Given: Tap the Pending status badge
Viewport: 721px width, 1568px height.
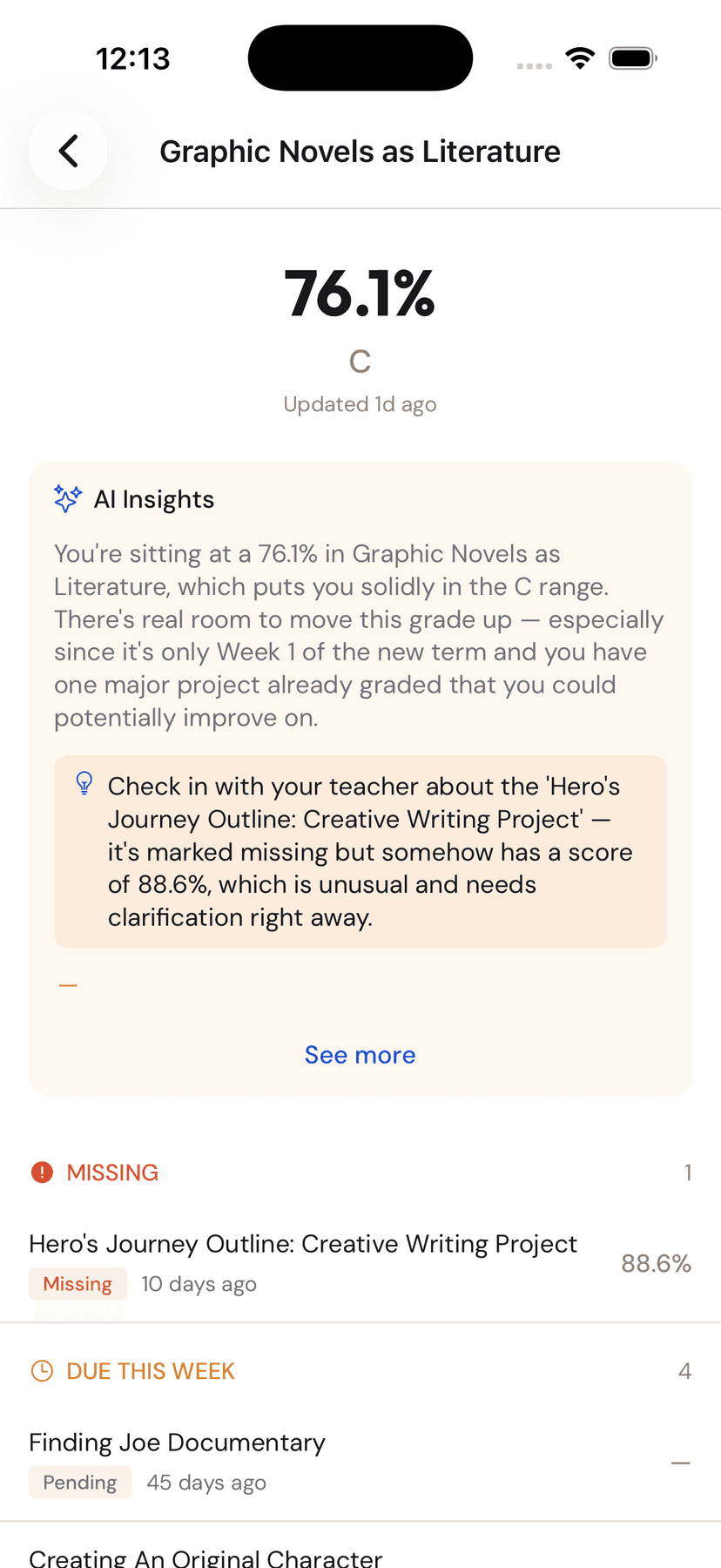Looking at the screenshot, I should [80, 1483].
